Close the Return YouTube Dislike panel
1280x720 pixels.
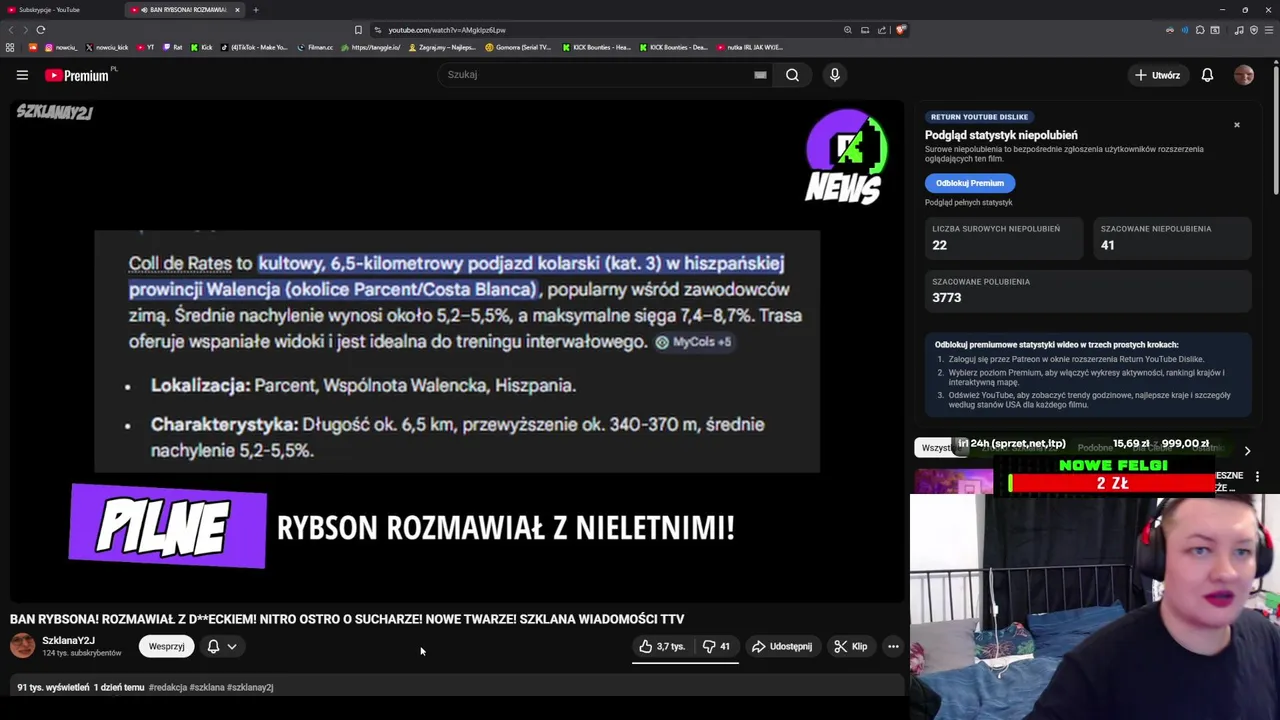[x=1237, y=125]
